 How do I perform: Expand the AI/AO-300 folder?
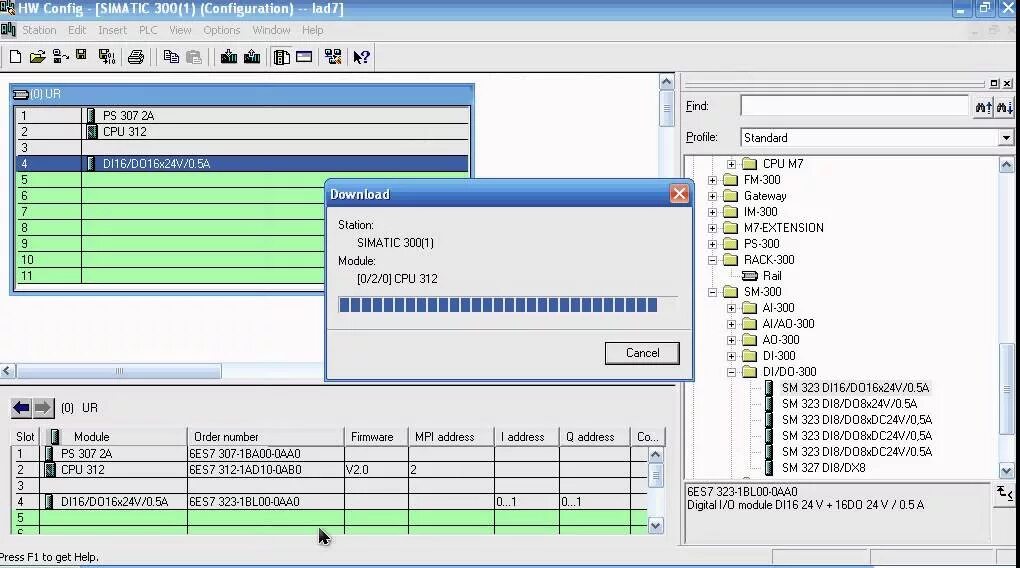(x=731, y=324)
